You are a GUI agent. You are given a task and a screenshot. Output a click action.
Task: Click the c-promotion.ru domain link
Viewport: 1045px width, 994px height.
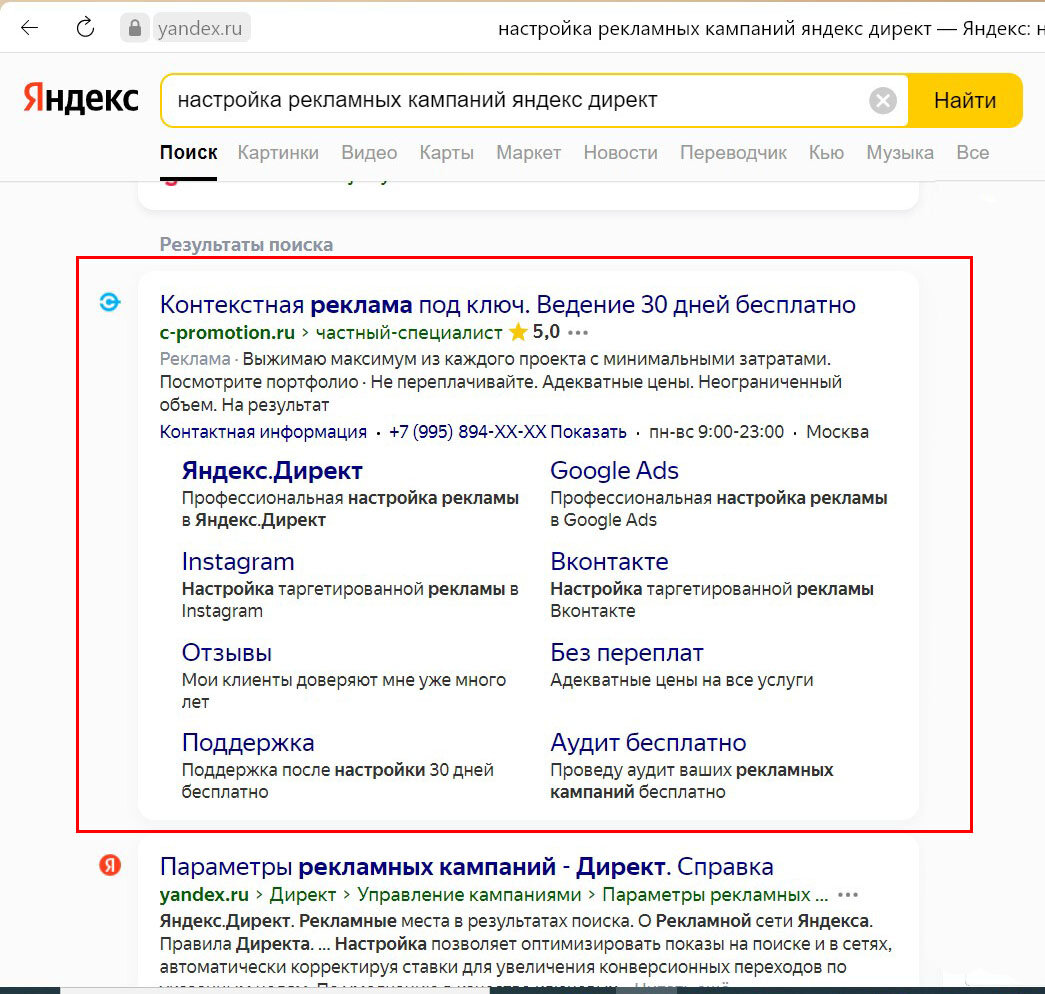pos(227,332)
